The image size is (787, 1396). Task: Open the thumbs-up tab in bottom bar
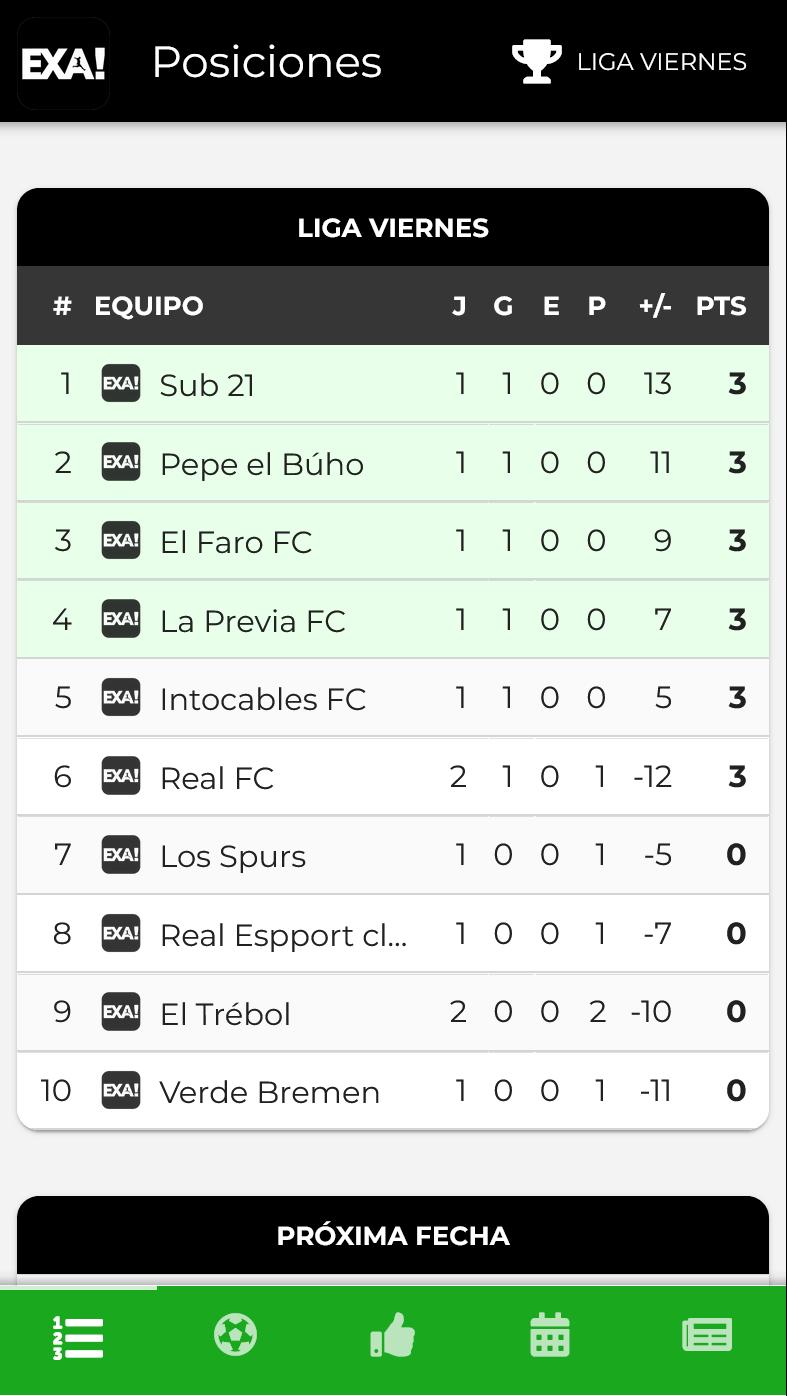(x=393, y=1335)
